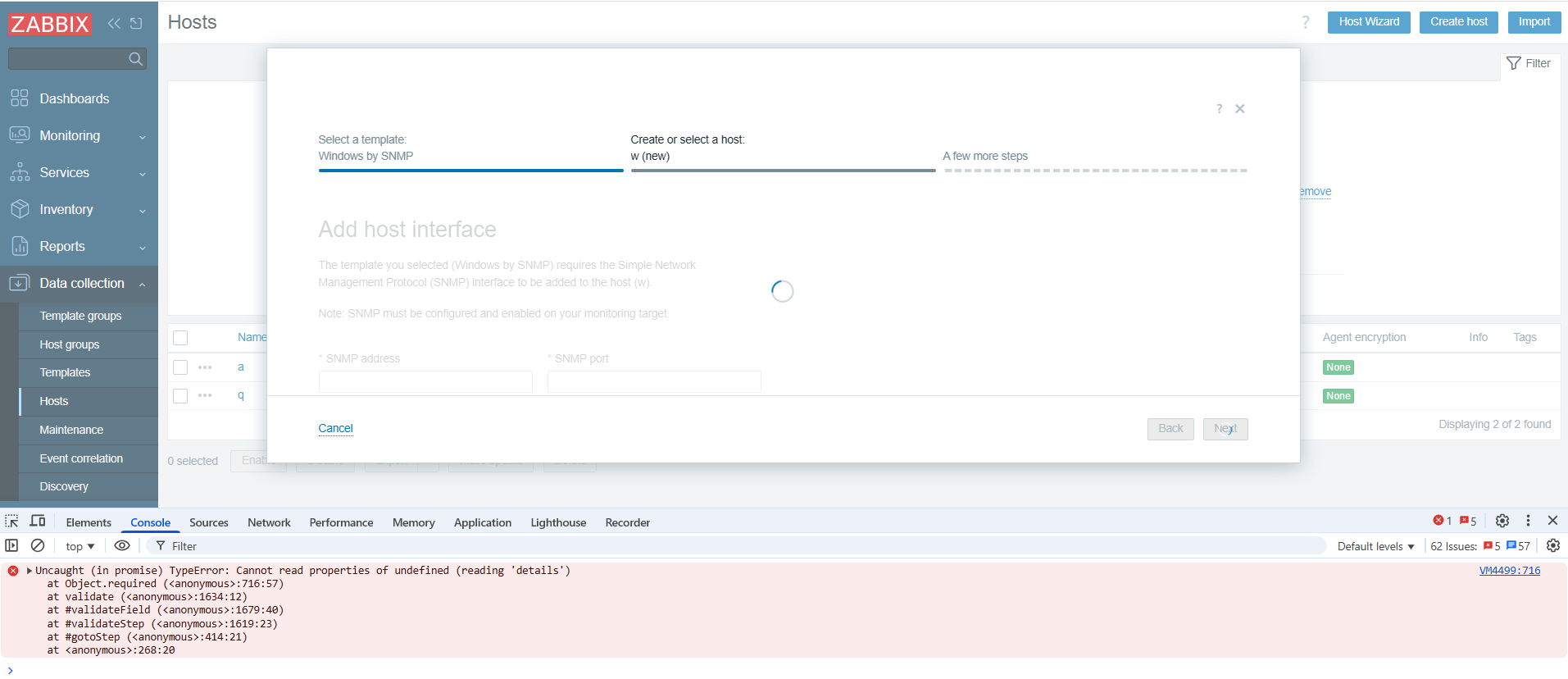Check the checkbox for host q
The image size is (1568, 679).
(180, 396)
